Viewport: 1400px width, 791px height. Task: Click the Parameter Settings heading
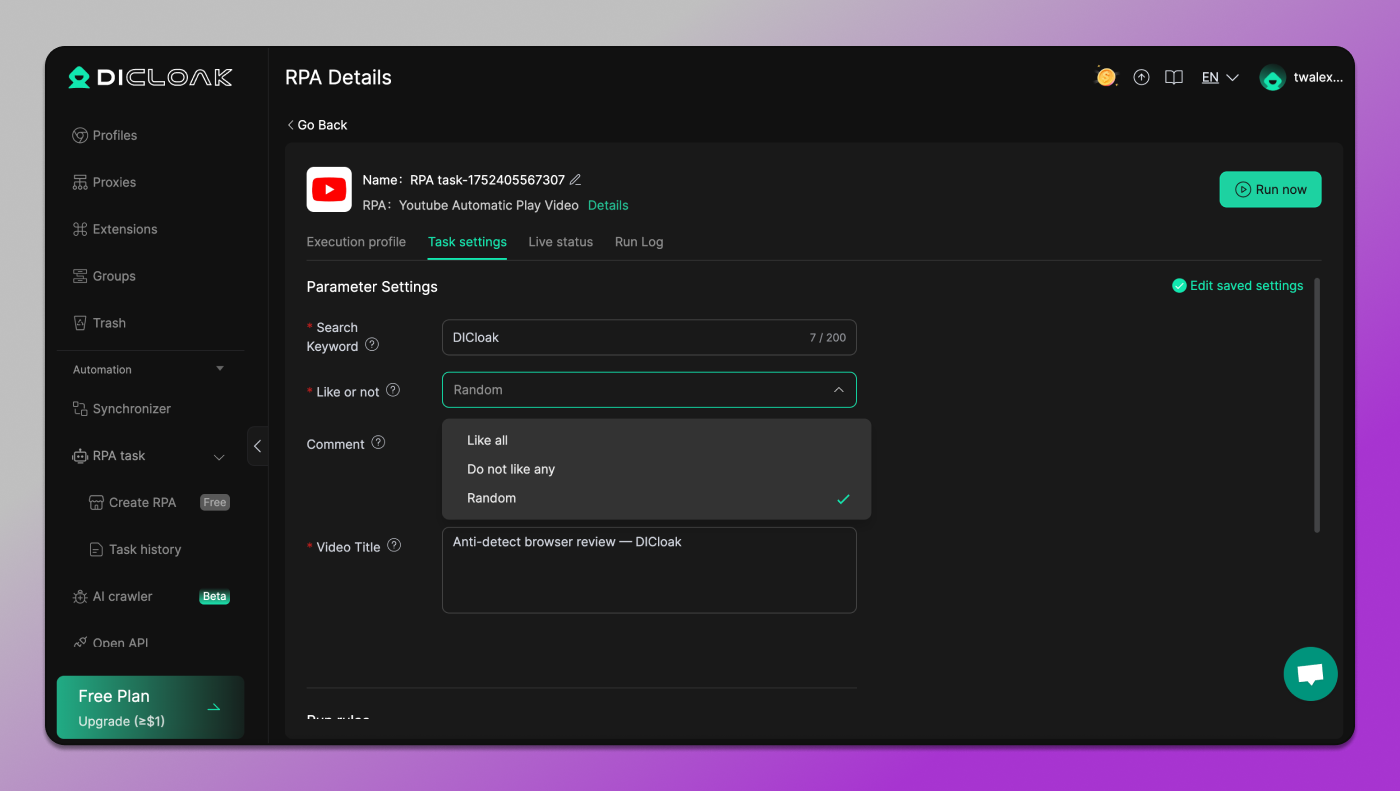(372, 287)
